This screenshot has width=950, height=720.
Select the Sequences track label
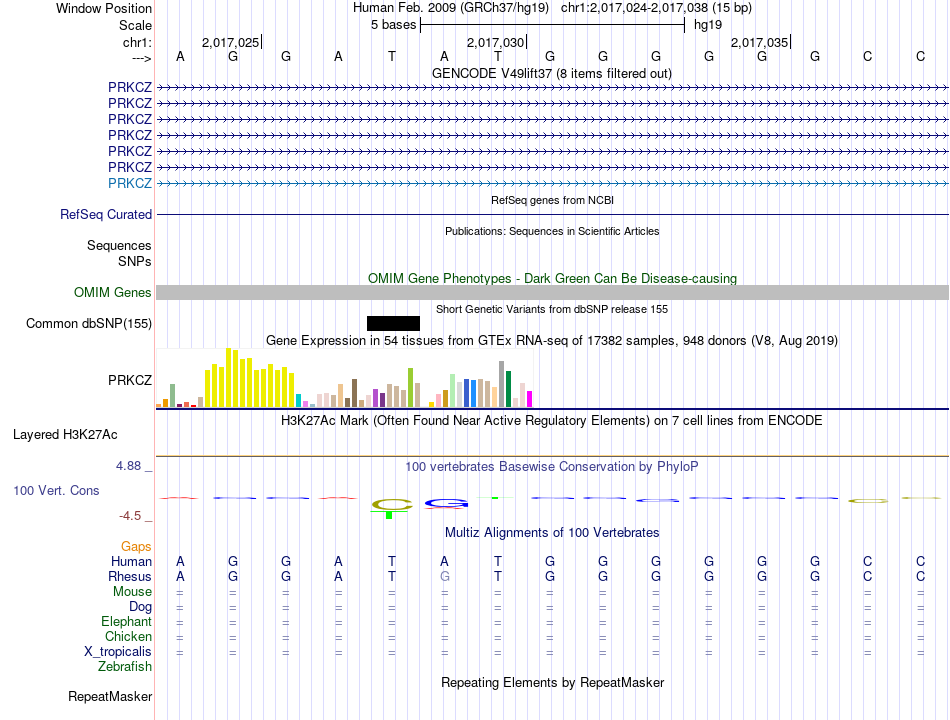[119, 245]
